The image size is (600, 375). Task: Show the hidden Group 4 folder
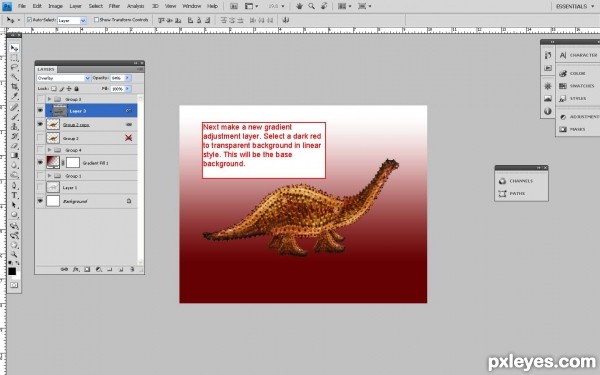40,150
